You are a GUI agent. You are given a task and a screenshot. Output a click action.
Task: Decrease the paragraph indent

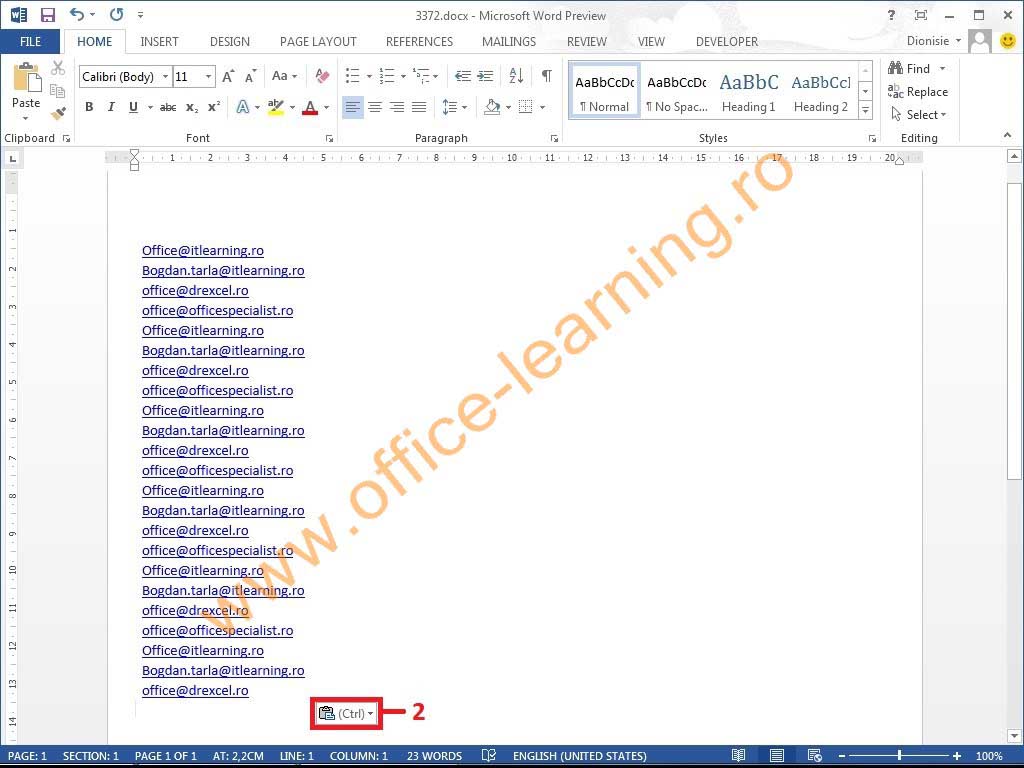(463, 76)
